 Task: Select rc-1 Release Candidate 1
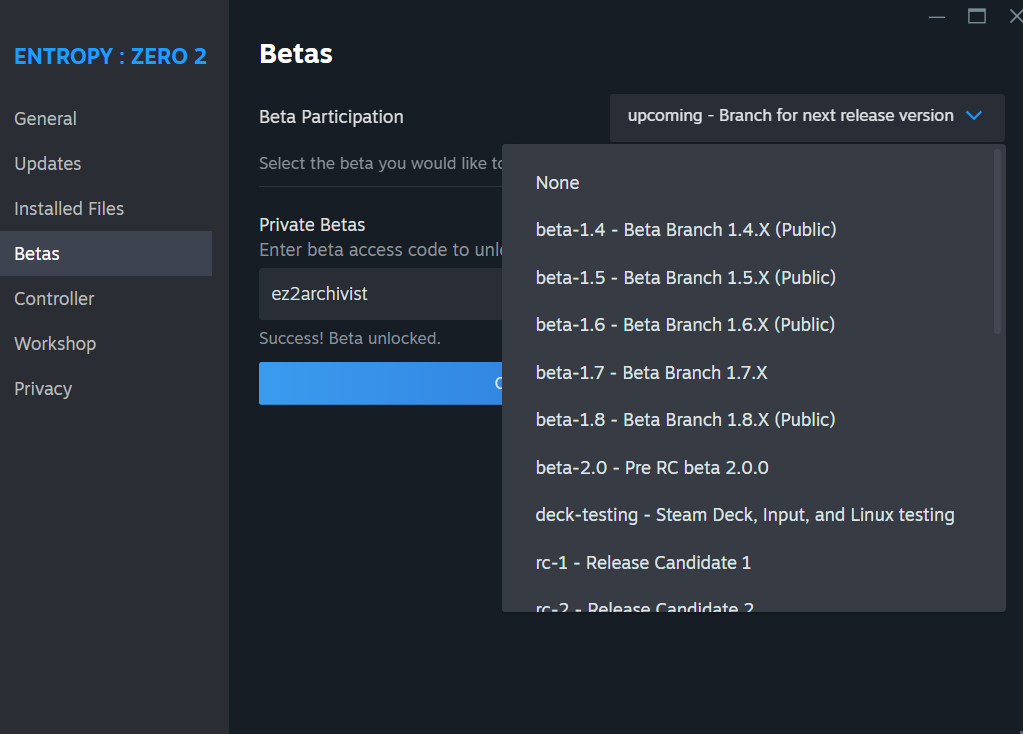[x=643, y=563]
